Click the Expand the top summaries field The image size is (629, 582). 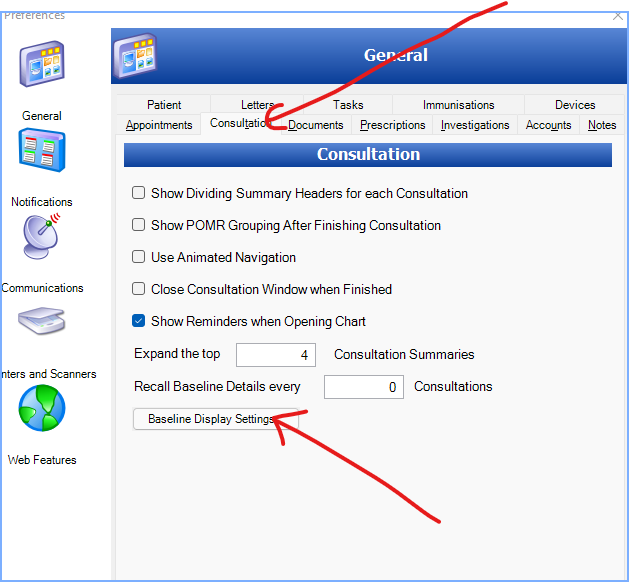276,355
